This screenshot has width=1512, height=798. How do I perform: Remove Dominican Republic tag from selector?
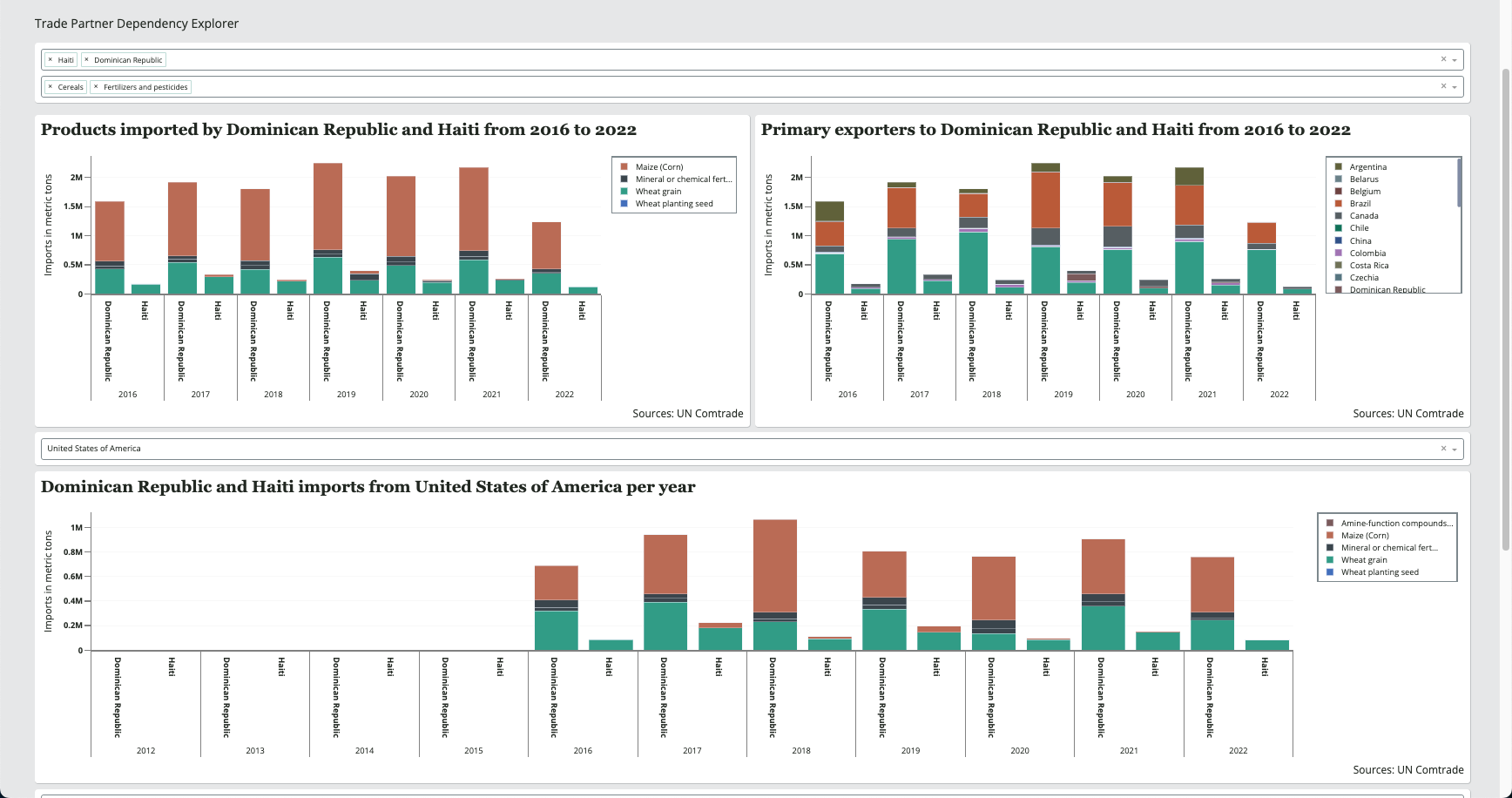coord(86,60)
